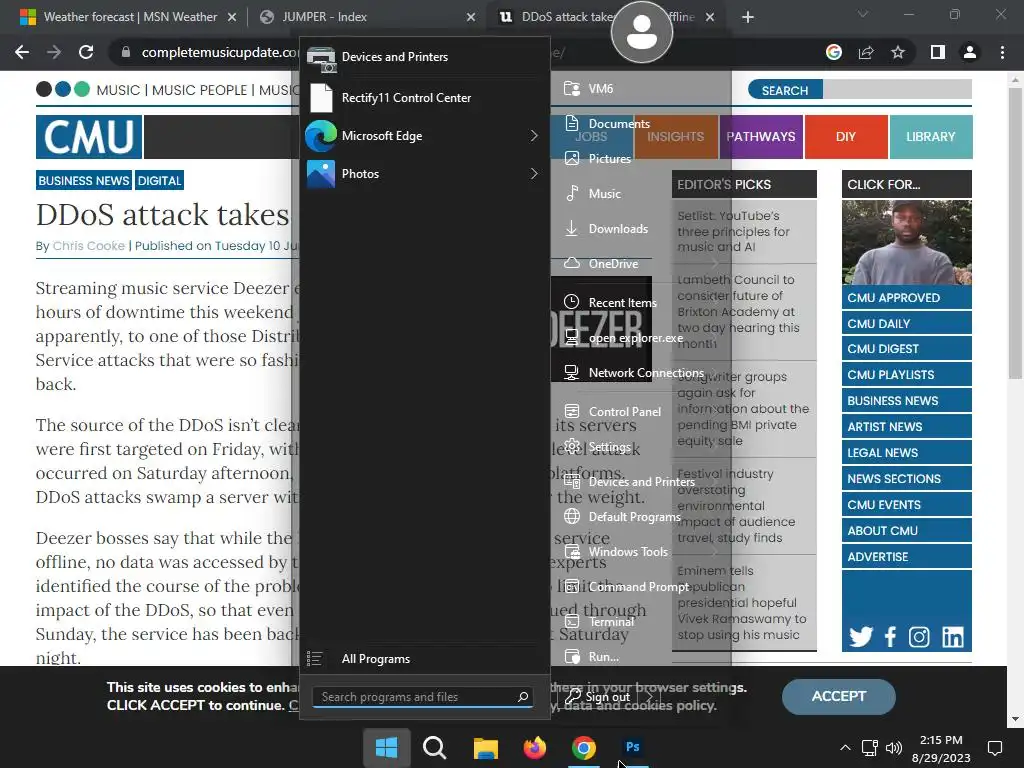Screen dimensions: 1024x768
Task: Open Chrome three-dot menu
Action: [x=1002, y=52]
